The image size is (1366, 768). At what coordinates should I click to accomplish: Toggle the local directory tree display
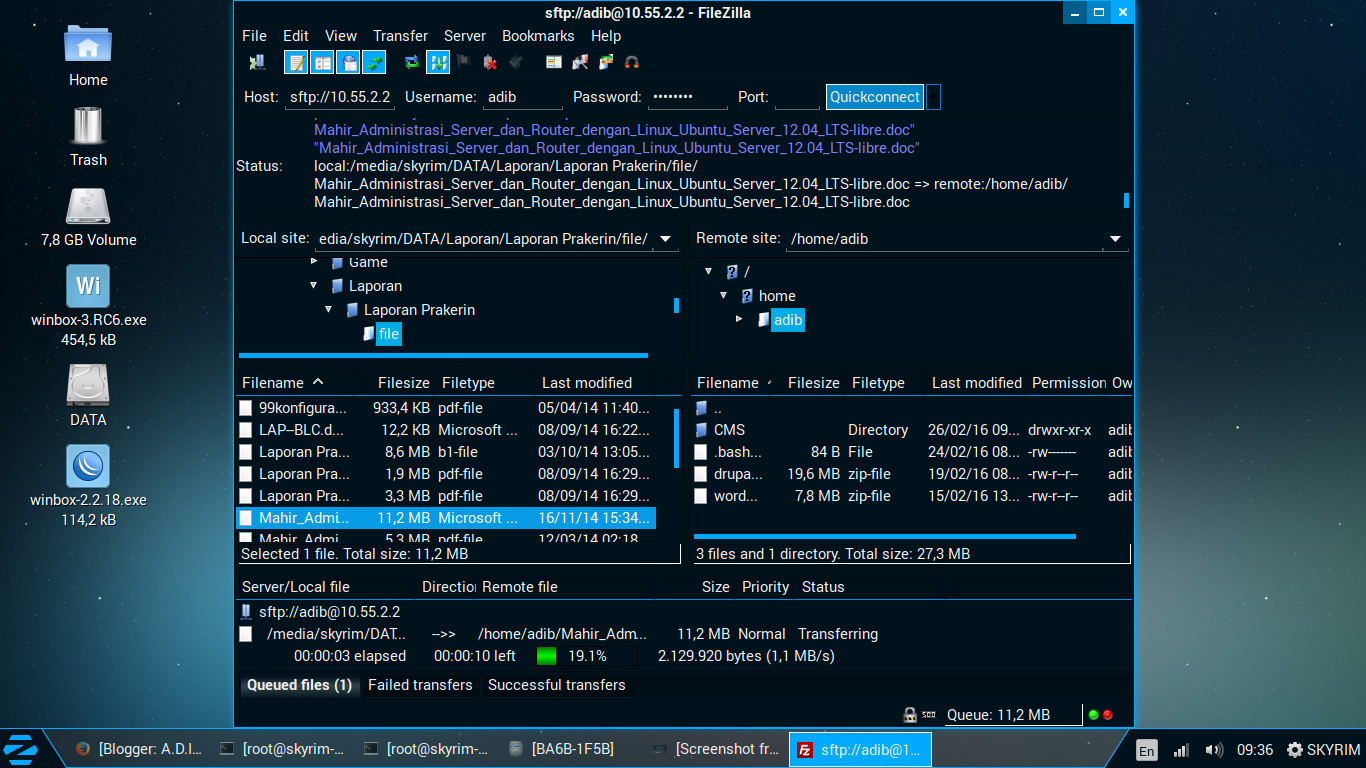coord(322,61)
